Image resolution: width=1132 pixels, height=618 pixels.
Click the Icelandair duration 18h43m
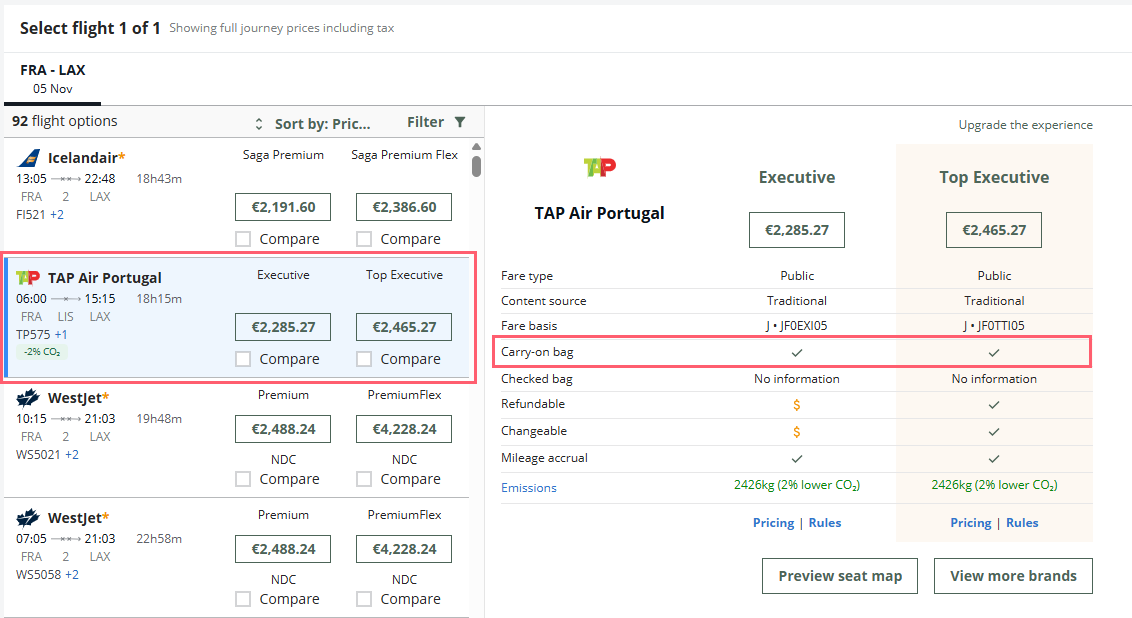[159, 178]
